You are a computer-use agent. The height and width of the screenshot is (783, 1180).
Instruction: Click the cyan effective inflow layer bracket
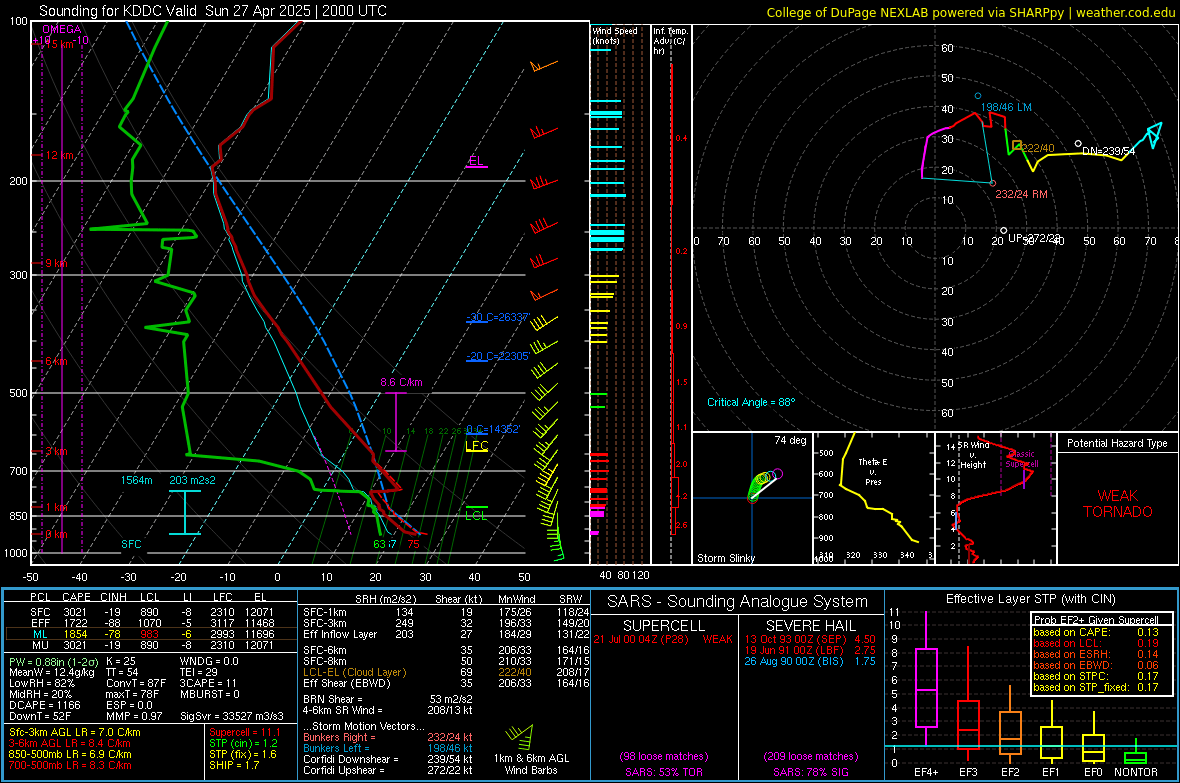click(184, 512)
